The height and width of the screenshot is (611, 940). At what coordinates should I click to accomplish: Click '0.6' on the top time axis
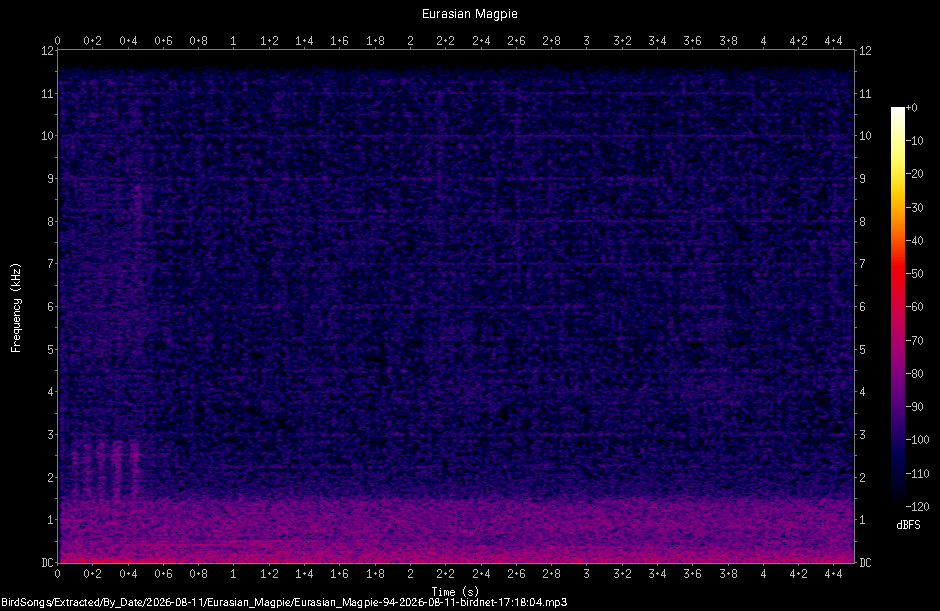(x=163, y=41)
